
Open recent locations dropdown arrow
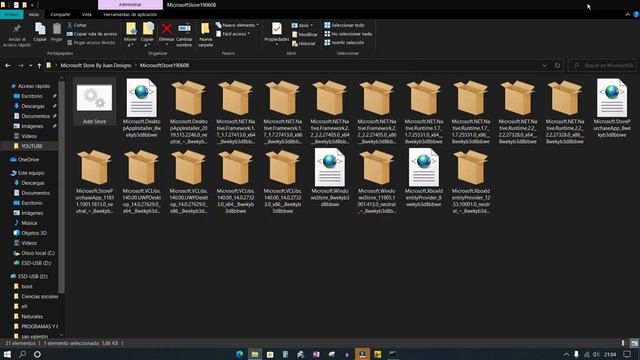tap(30, 65)
